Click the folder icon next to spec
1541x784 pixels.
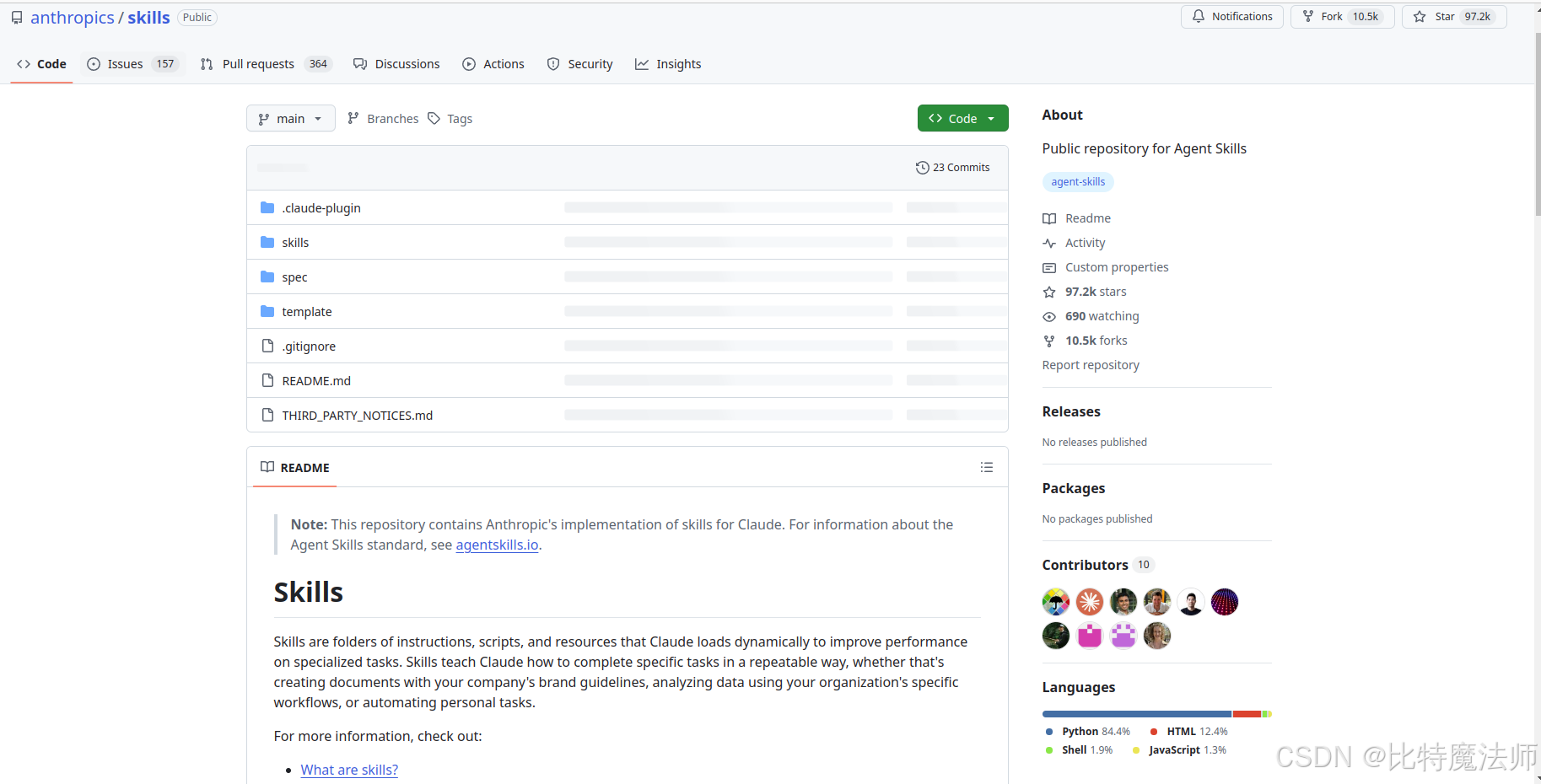(x=267, y=277)
